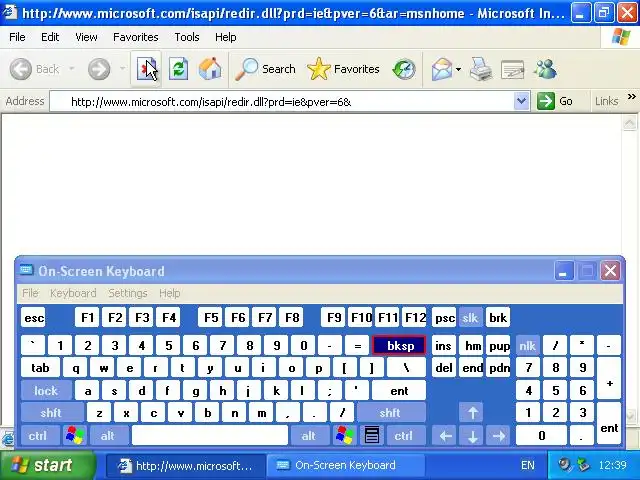Open Messenger icon in IE toolbar
This screenshot has height=480, width=640.
(545, 69)
